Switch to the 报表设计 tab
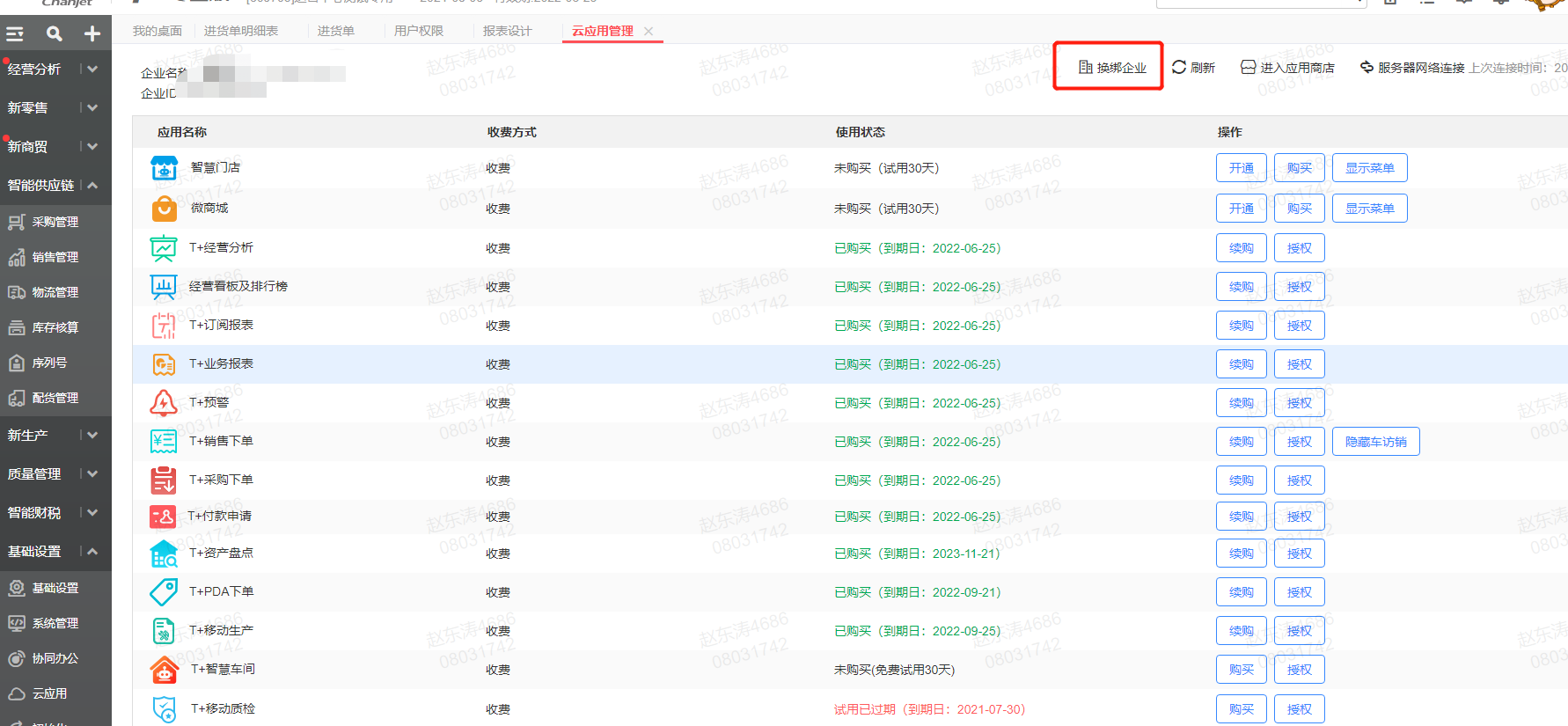The width and height of the screenshot is (1568, 726). [x=508, y=31]
